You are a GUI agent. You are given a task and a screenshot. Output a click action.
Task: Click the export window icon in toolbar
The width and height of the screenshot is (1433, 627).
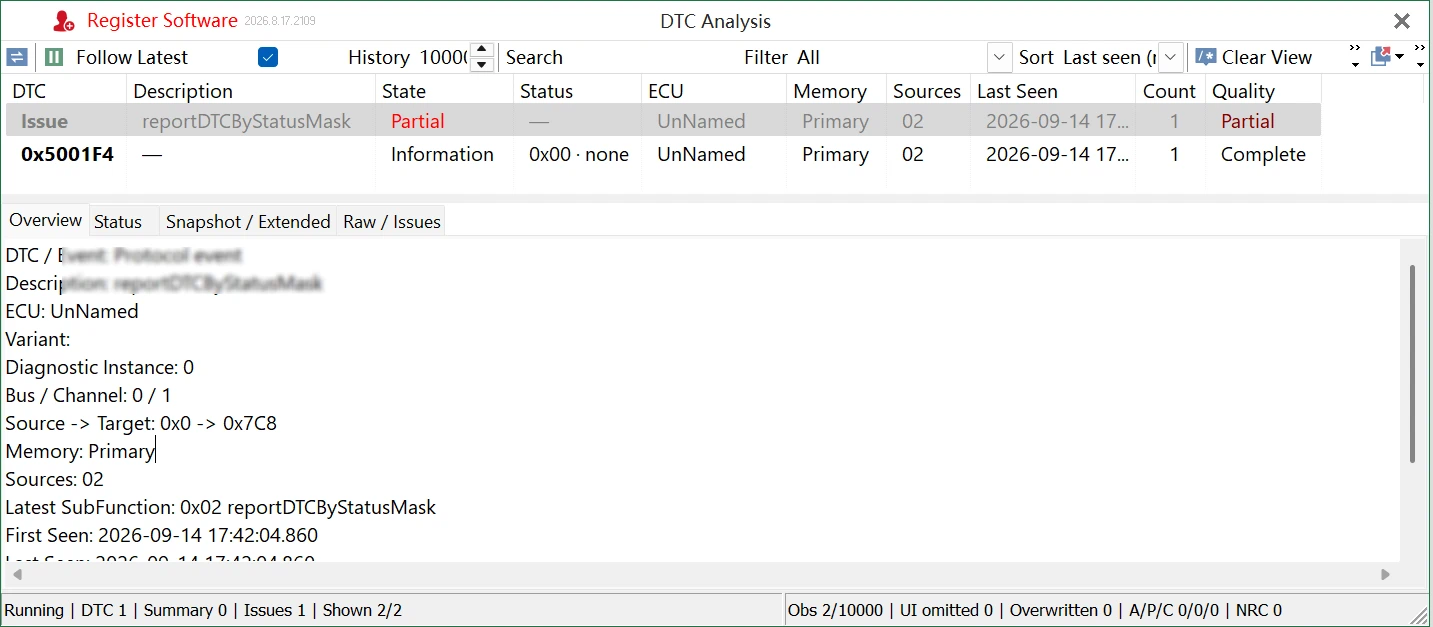(1381, 57)
